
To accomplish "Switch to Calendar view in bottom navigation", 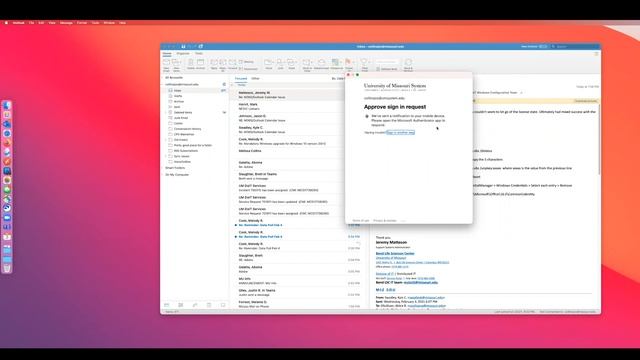I will click(181, 305).
